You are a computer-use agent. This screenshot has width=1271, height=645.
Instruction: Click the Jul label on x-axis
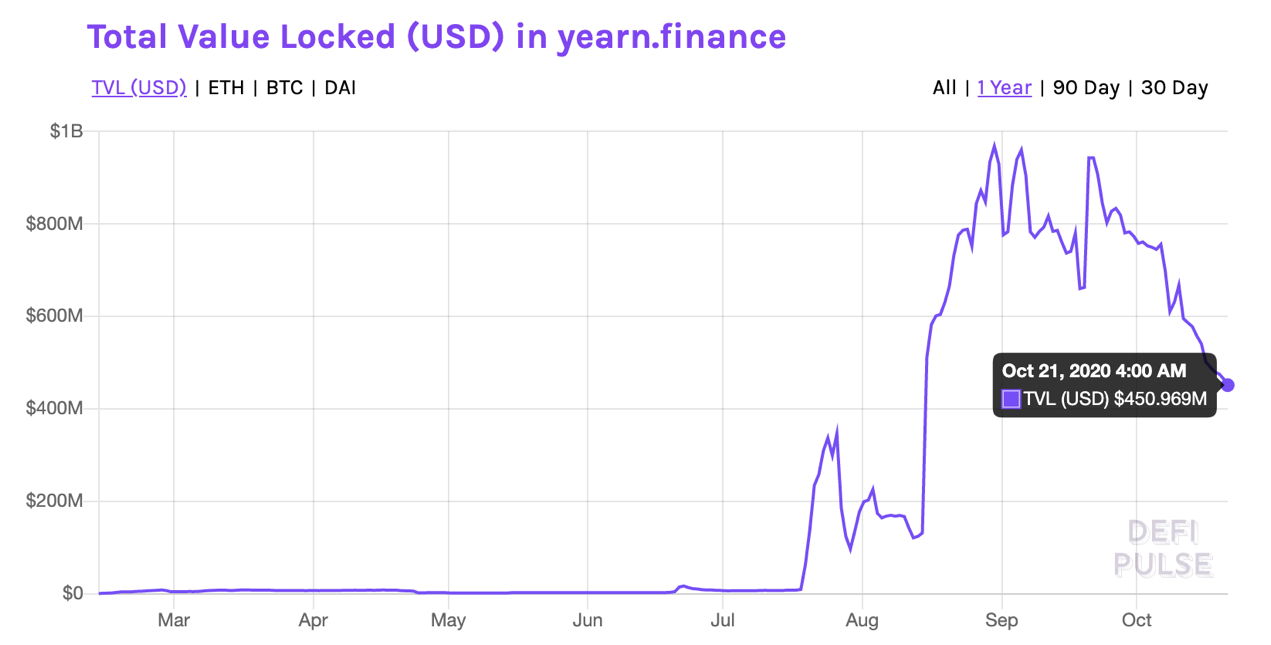tap(722, 621)
